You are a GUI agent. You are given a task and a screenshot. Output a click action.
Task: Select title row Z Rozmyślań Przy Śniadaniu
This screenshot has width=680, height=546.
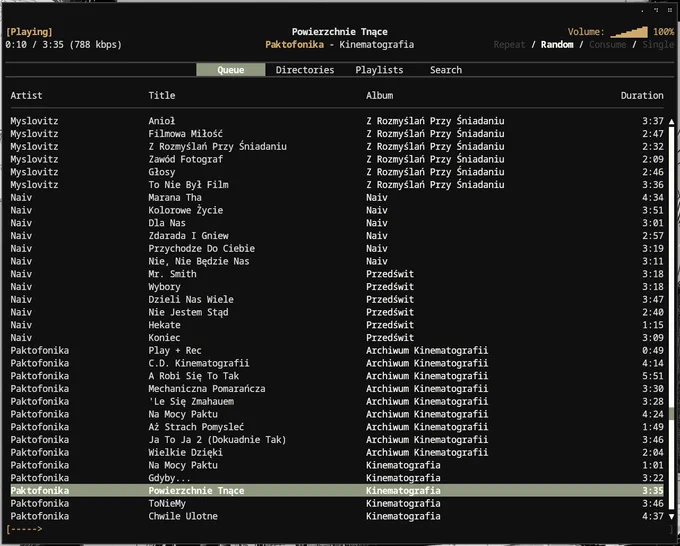(337, 147)
